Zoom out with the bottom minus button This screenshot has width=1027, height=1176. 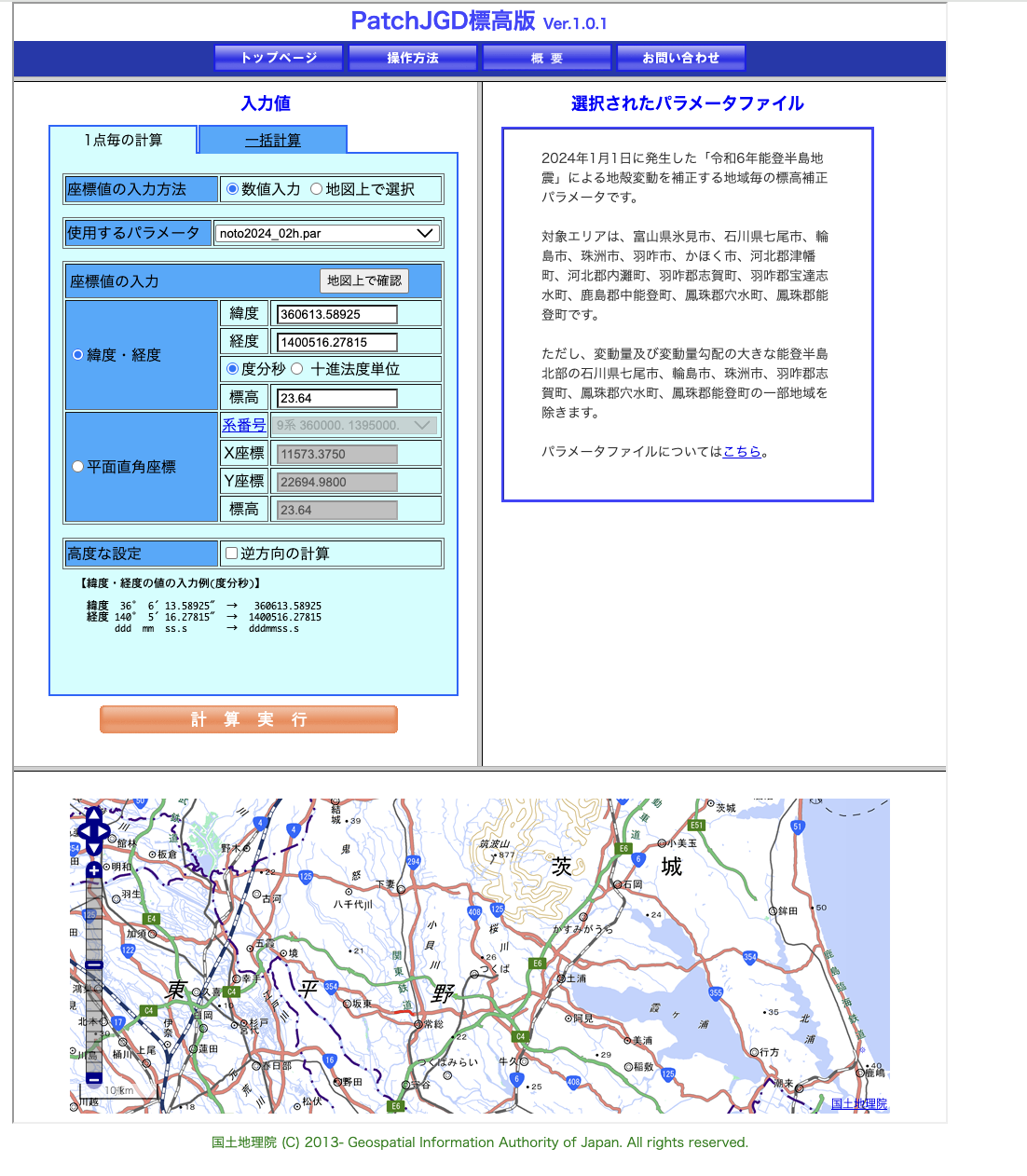(x=93, y=1078)
